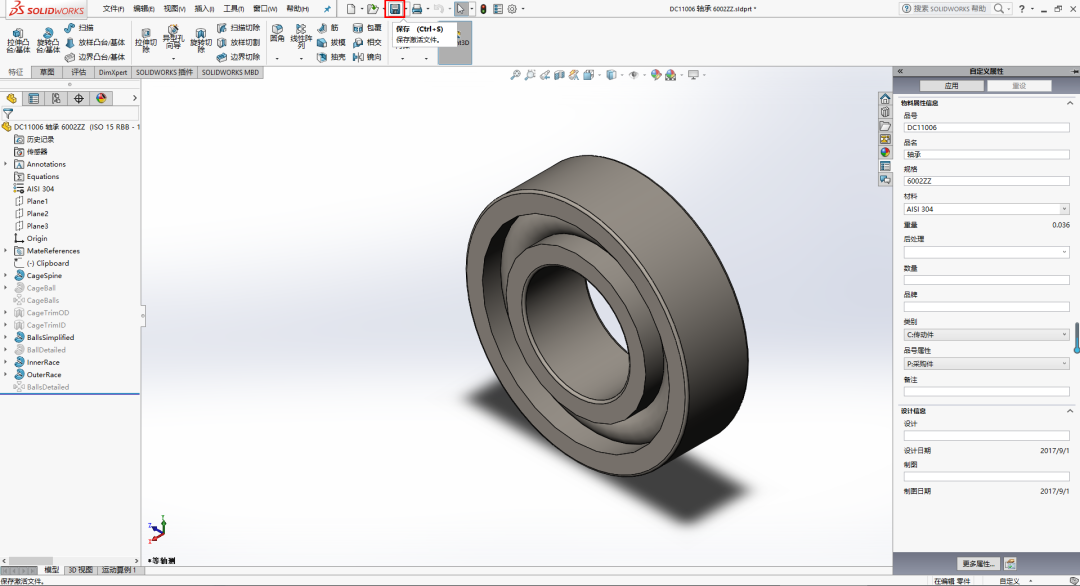Select the 旋转凸台/基体 revolve boss tool
This screenshot has width=1080, height=586.
point(48,41)
